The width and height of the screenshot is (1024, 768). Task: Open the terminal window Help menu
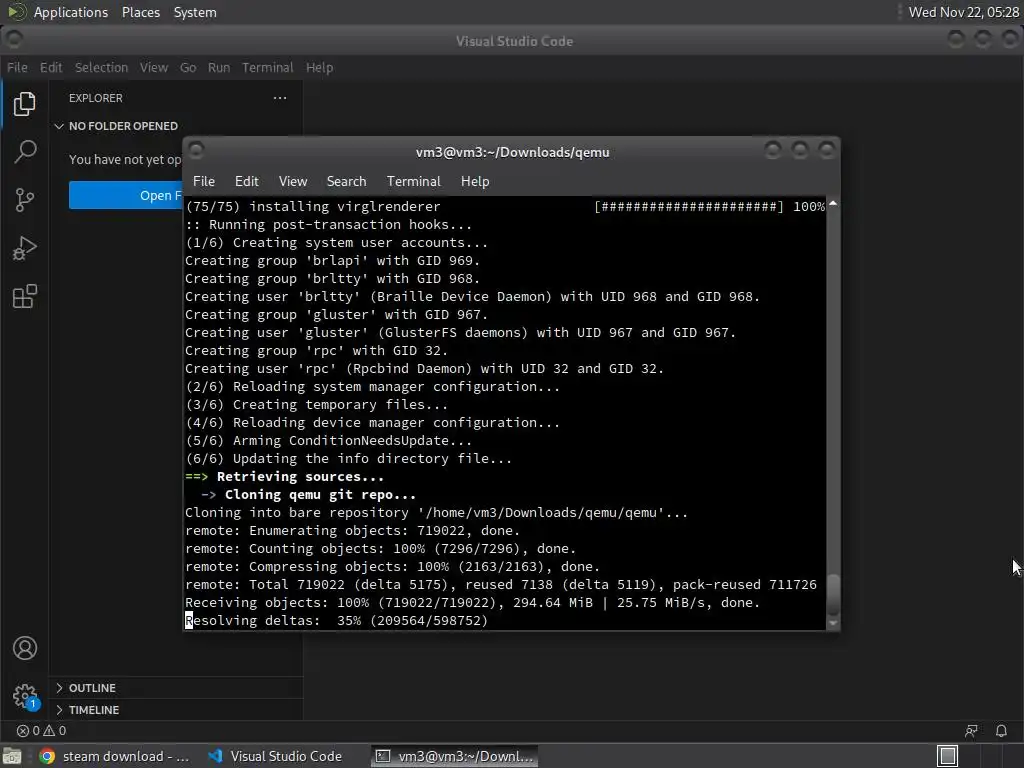tap(475, 182)
